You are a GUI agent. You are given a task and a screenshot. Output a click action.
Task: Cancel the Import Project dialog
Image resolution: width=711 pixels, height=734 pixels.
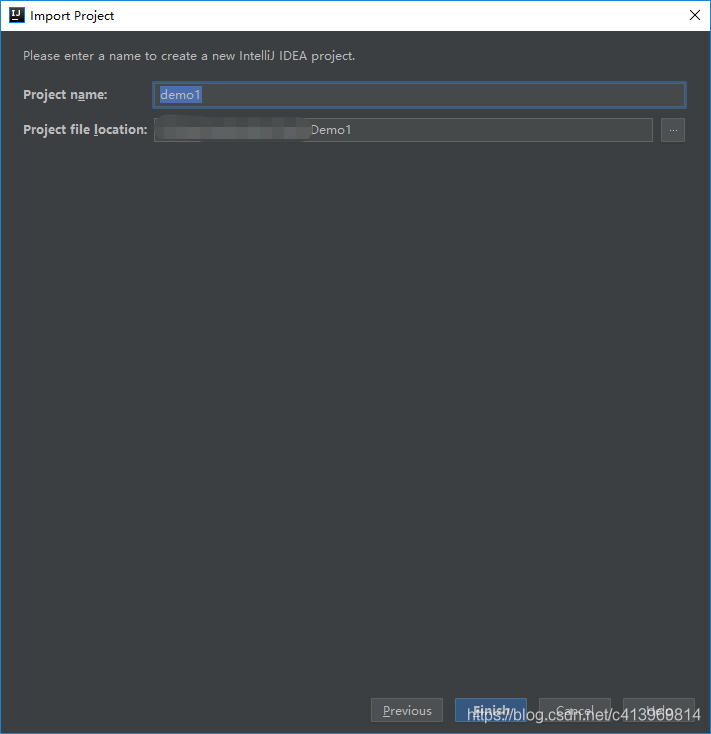tap(574, 710)
